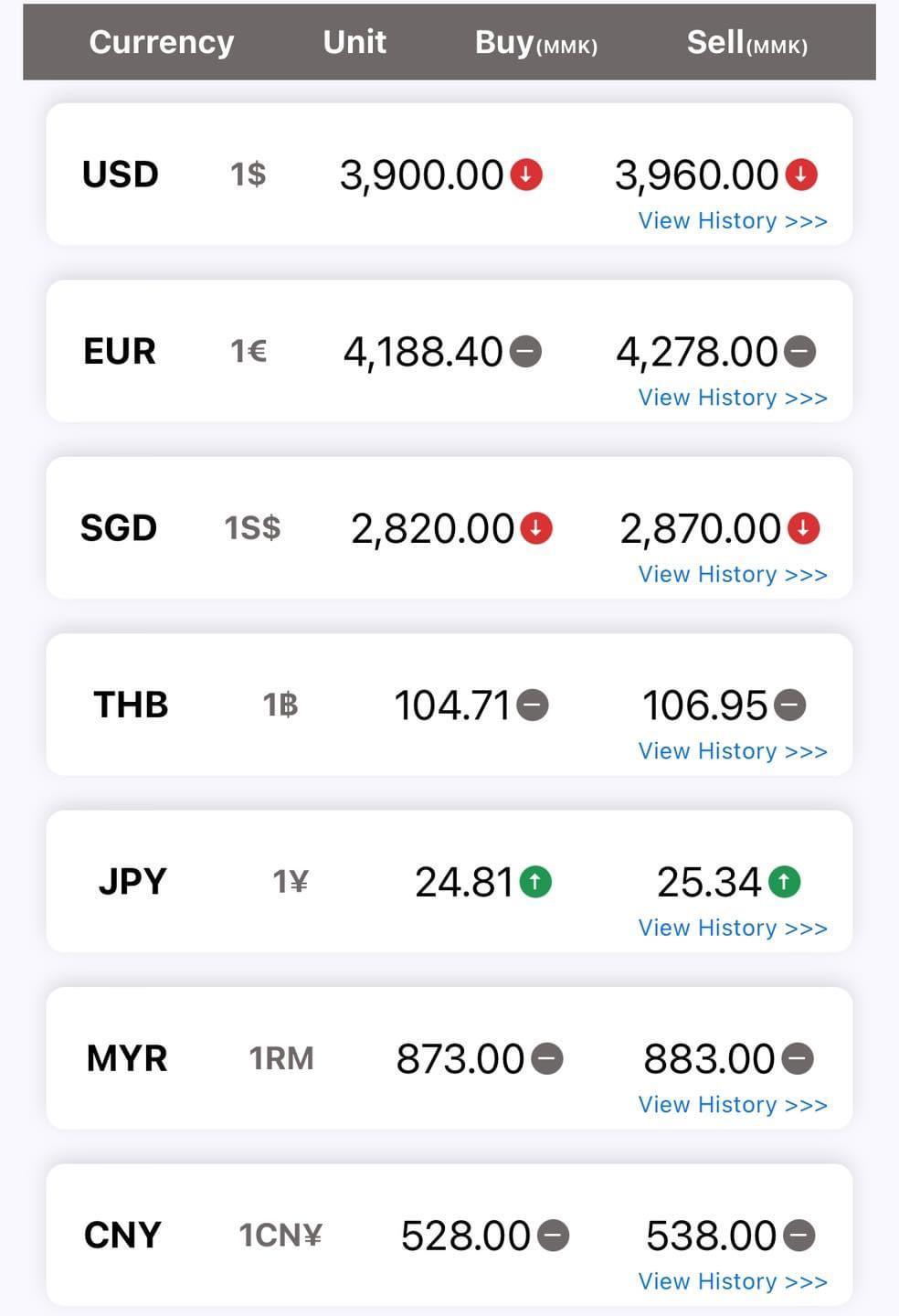The height and width of the screenshot is (1316, 899).
Task: Click the gray unchanged icon next to MYR sell rate
Action: point(798,1058)
